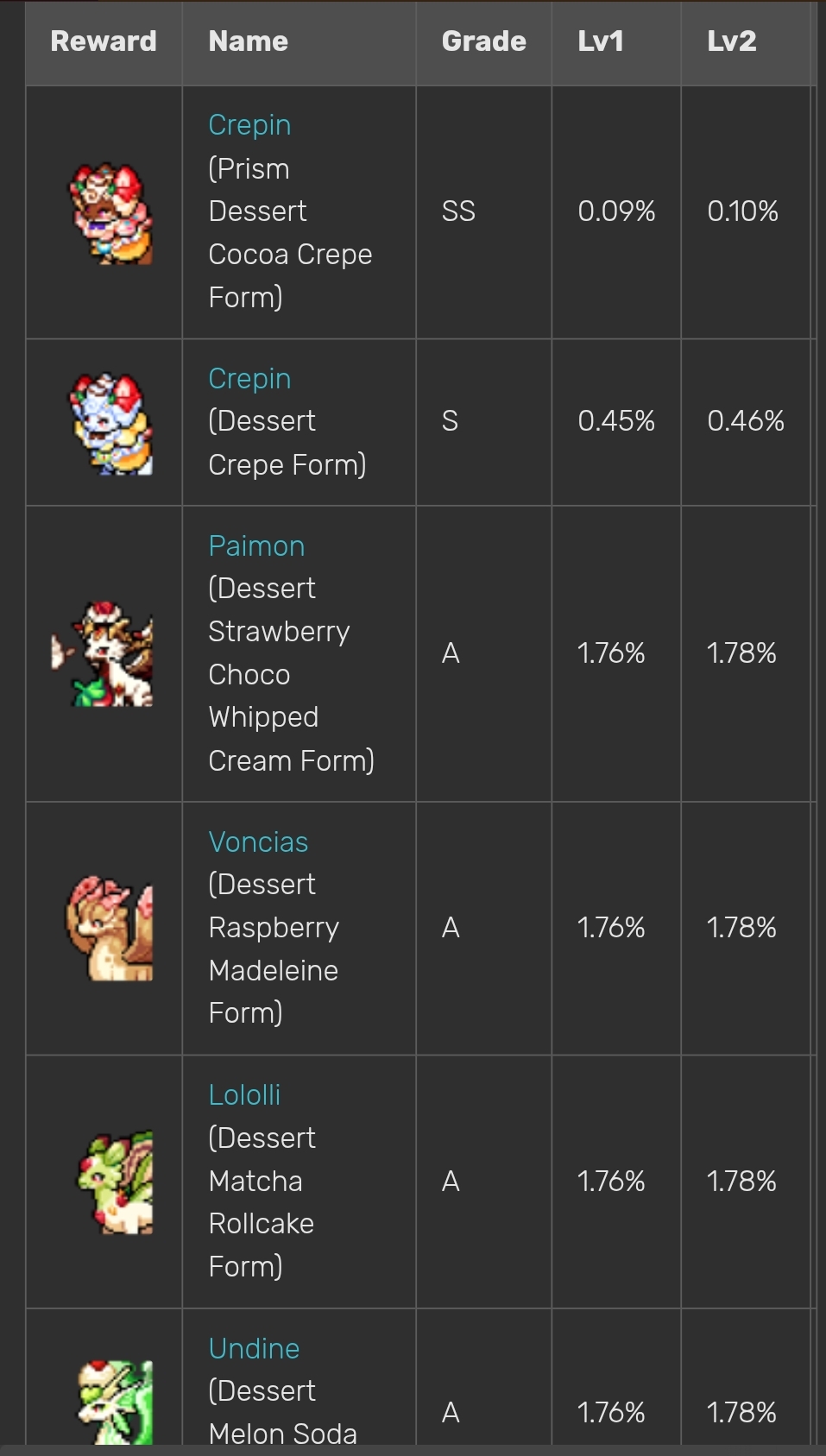Open the Voncias pet link
The width and height of the screenshot is (826, 1456).
pyautogui.click(x=258, y=842)
